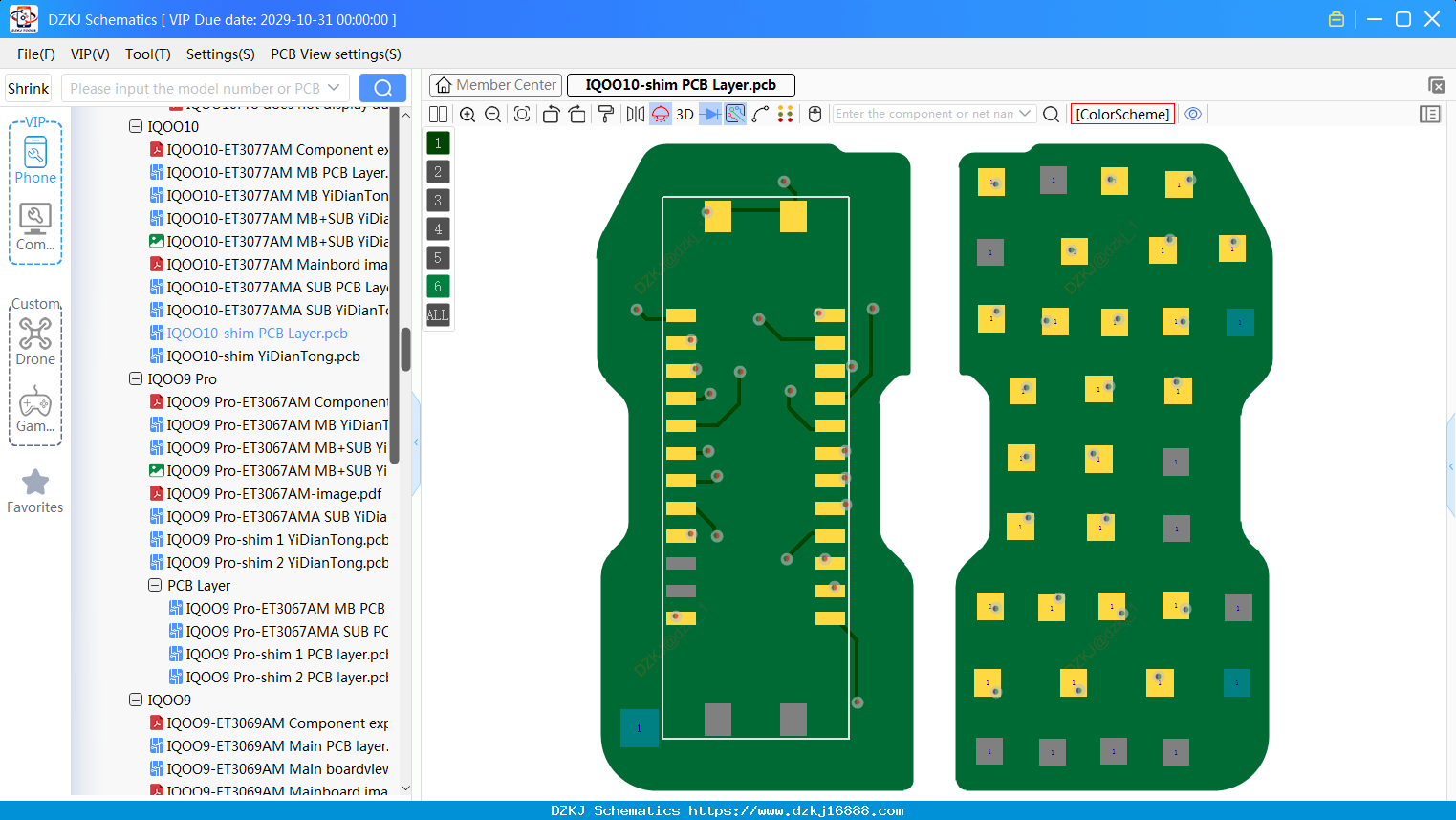Screen dimensions: 1456x820
Task: Fit the PCB to screen
Action: coord(522,114)
